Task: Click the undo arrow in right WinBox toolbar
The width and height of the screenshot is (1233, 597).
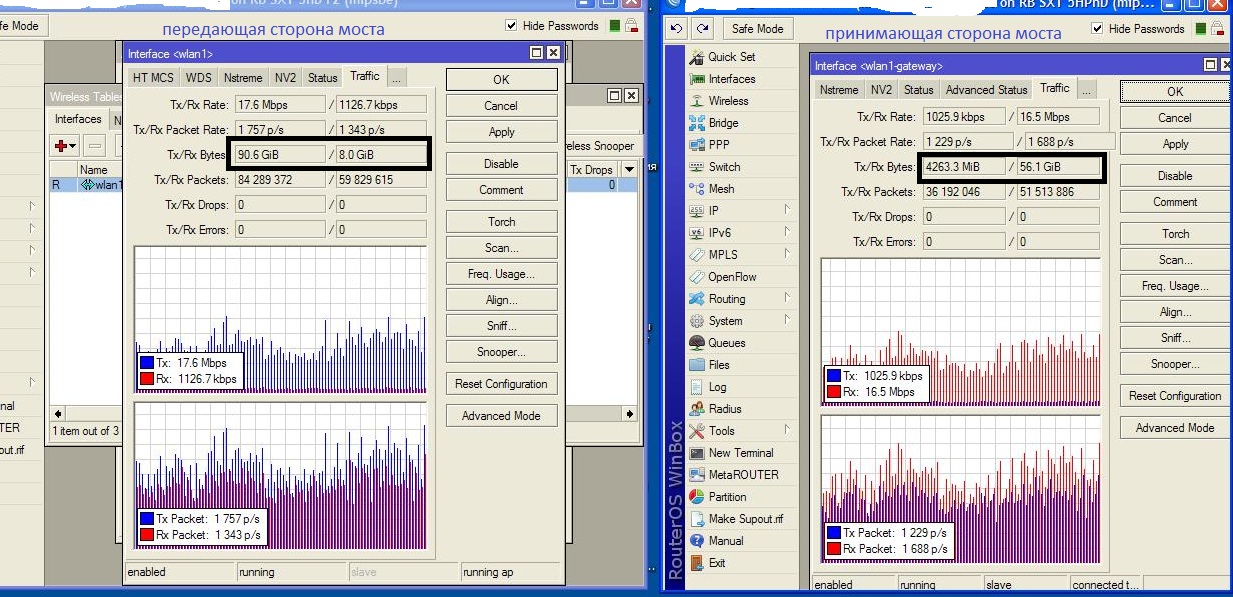Action: tap(677, 29)
